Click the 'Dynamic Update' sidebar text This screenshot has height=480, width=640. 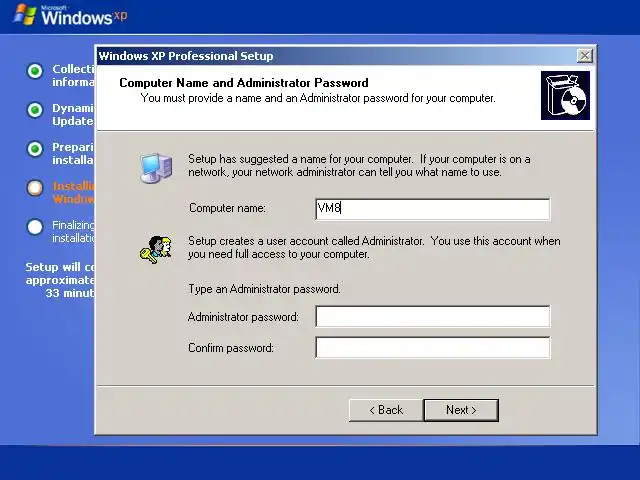[73, 115]
